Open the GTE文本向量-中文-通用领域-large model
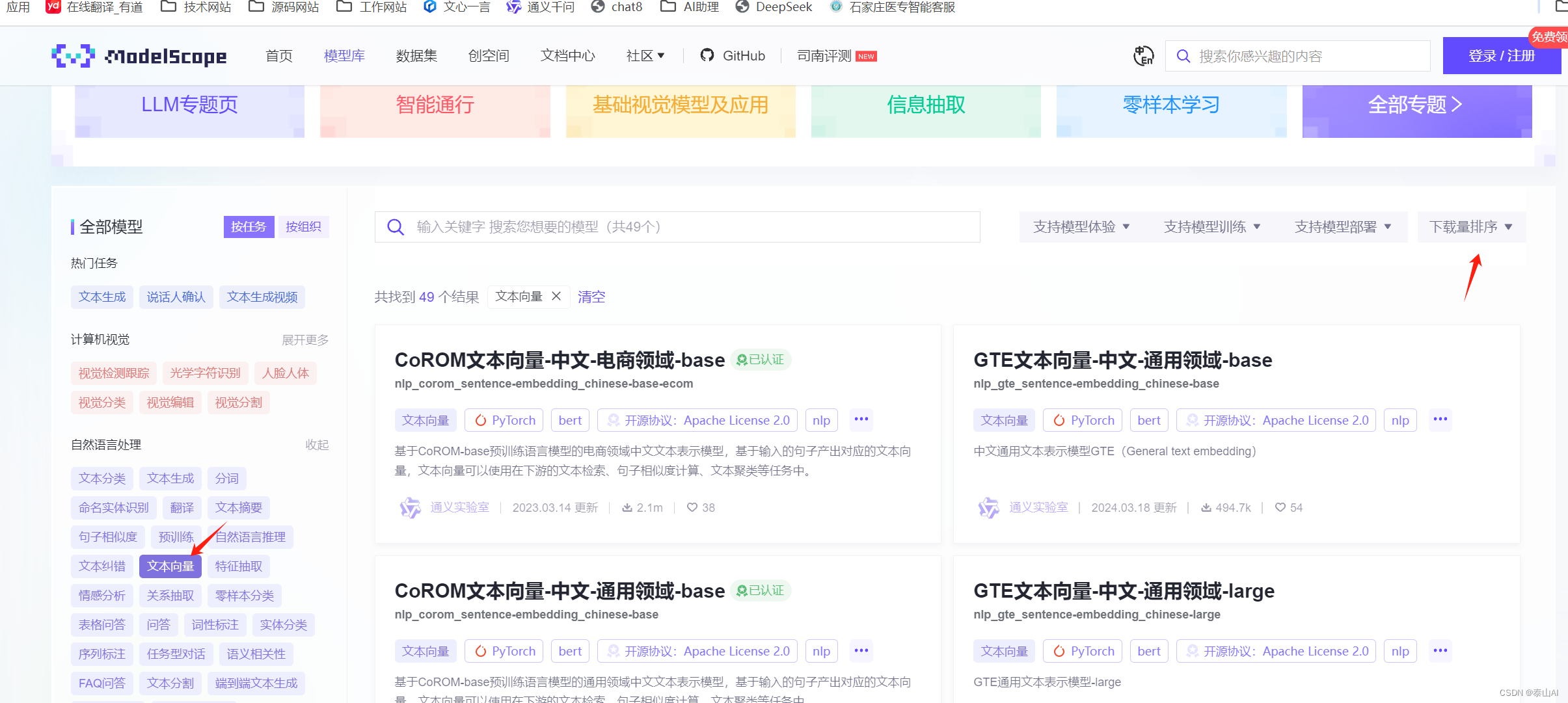Viewport: 1568px width, 703px height. point(1124,590)
